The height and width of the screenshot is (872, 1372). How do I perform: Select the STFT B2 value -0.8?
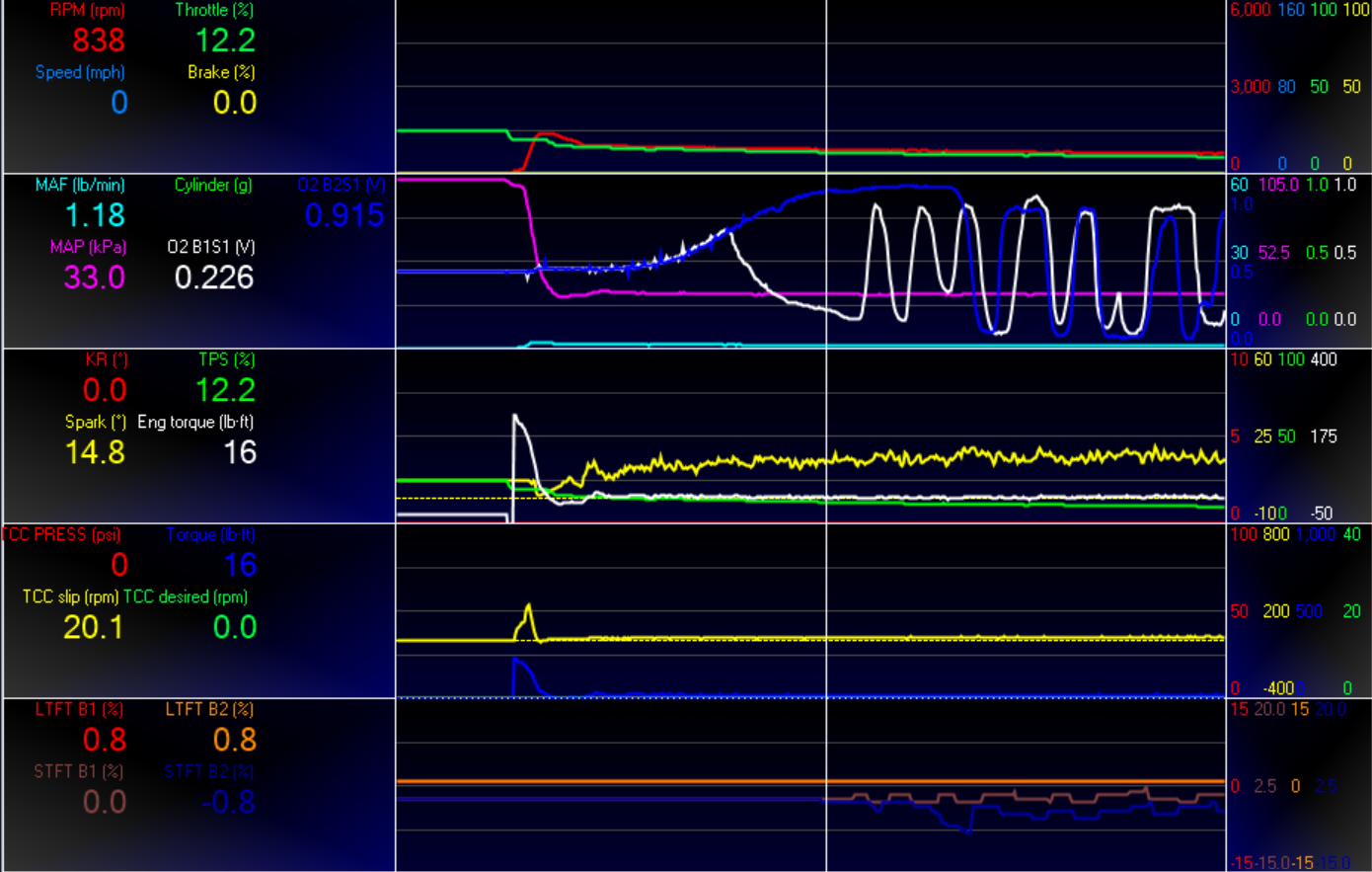tap(228, 802)
